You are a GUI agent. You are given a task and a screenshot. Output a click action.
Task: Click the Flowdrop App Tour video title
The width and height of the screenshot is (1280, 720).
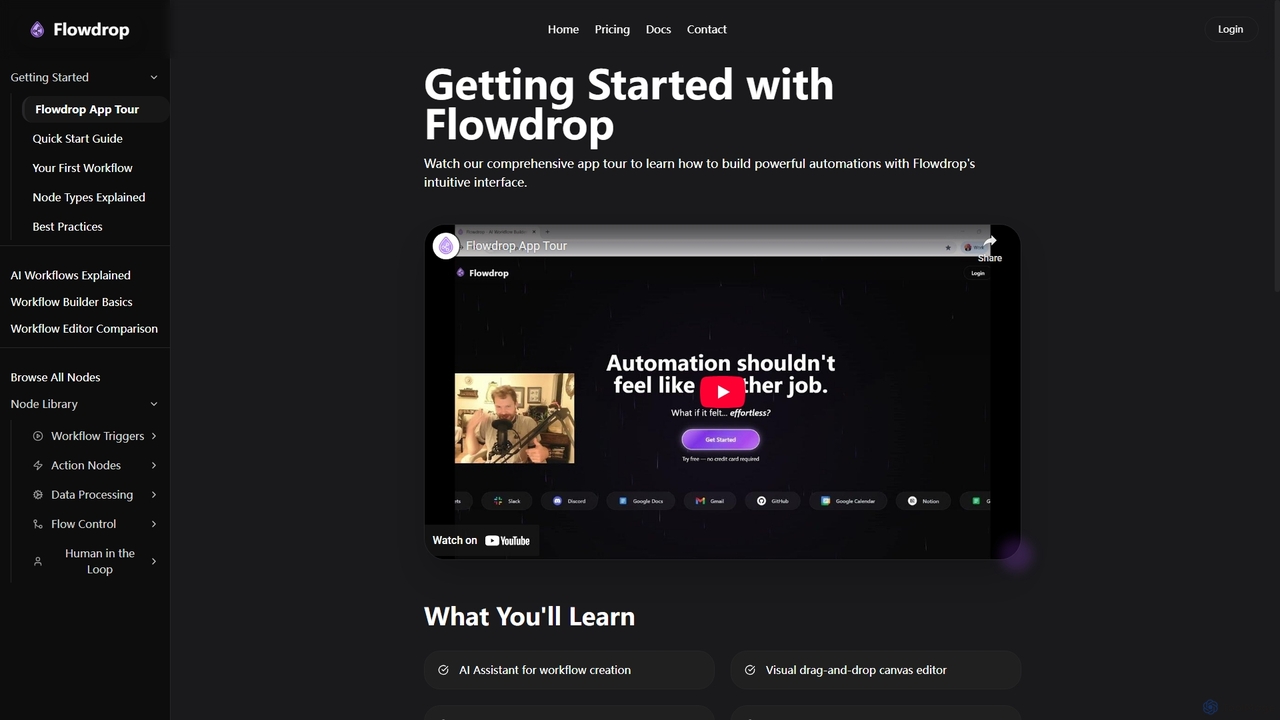coord(516,246)
